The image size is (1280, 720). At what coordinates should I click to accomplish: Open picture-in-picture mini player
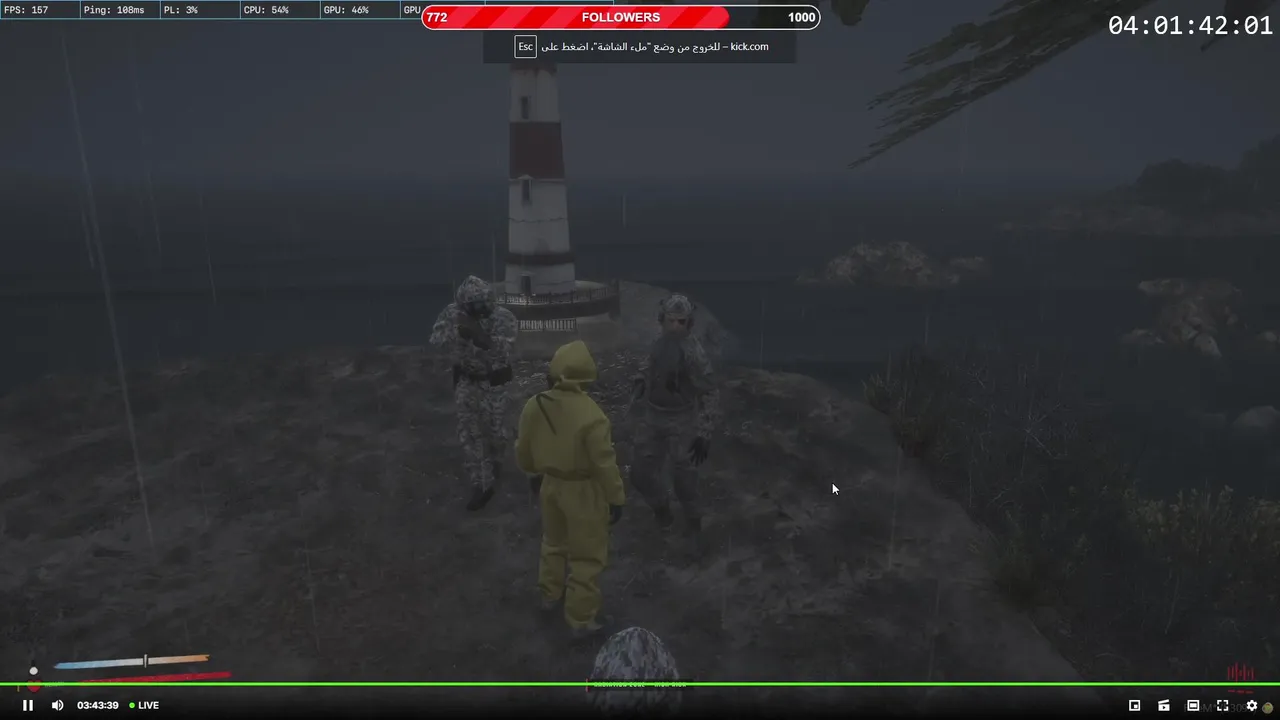[x=1134, y=705]
